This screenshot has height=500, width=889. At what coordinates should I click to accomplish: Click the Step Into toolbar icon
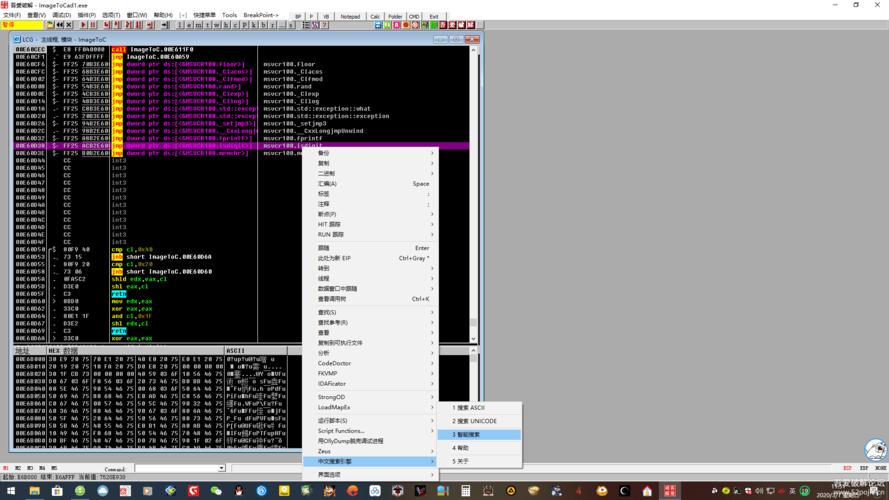[x=107, y=25]
